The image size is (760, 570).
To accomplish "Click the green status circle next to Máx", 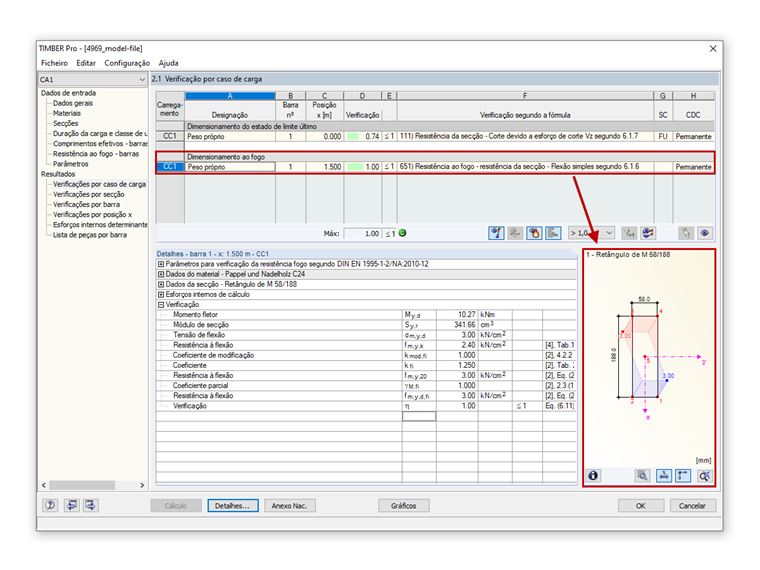I will tap(402, 233).
